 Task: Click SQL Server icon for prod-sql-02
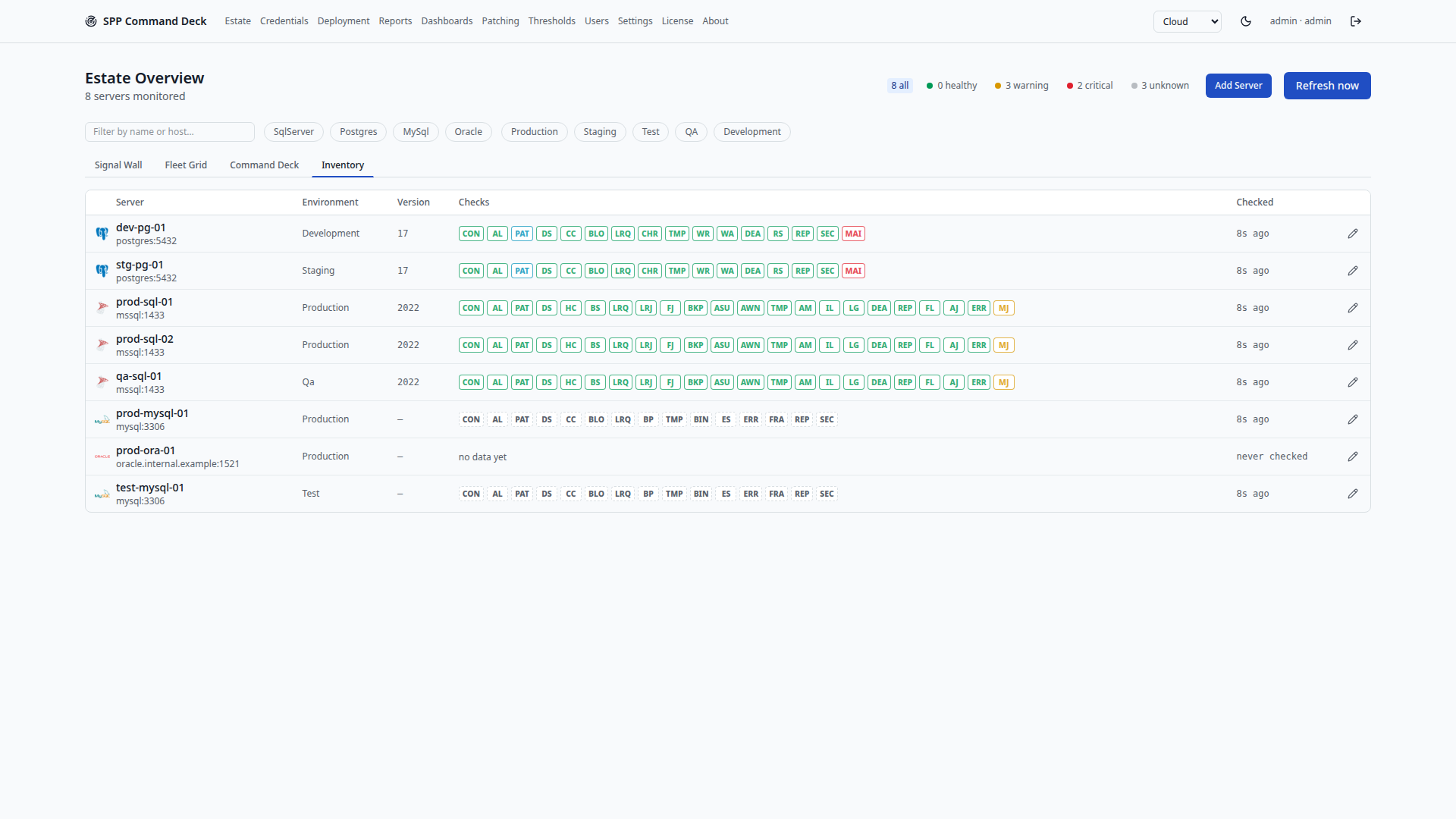(102, 345)
